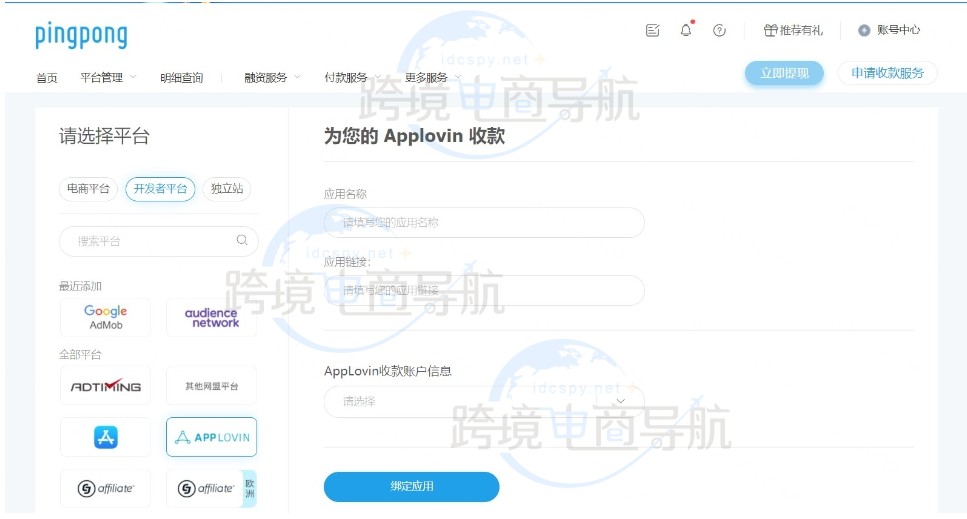This screenshot has width=967, height=519.
Task: Open 账号中心 account menu
Action: pos(889,30)
